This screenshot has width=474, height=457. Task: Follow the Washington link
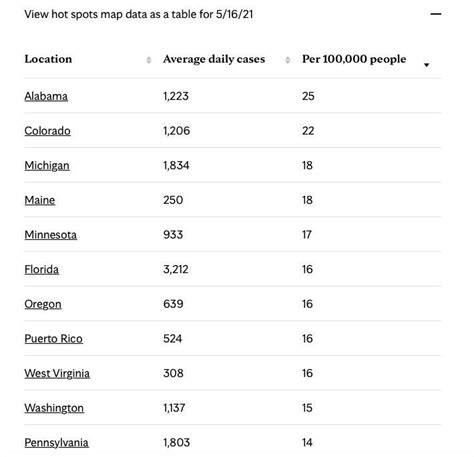point(54,408)
